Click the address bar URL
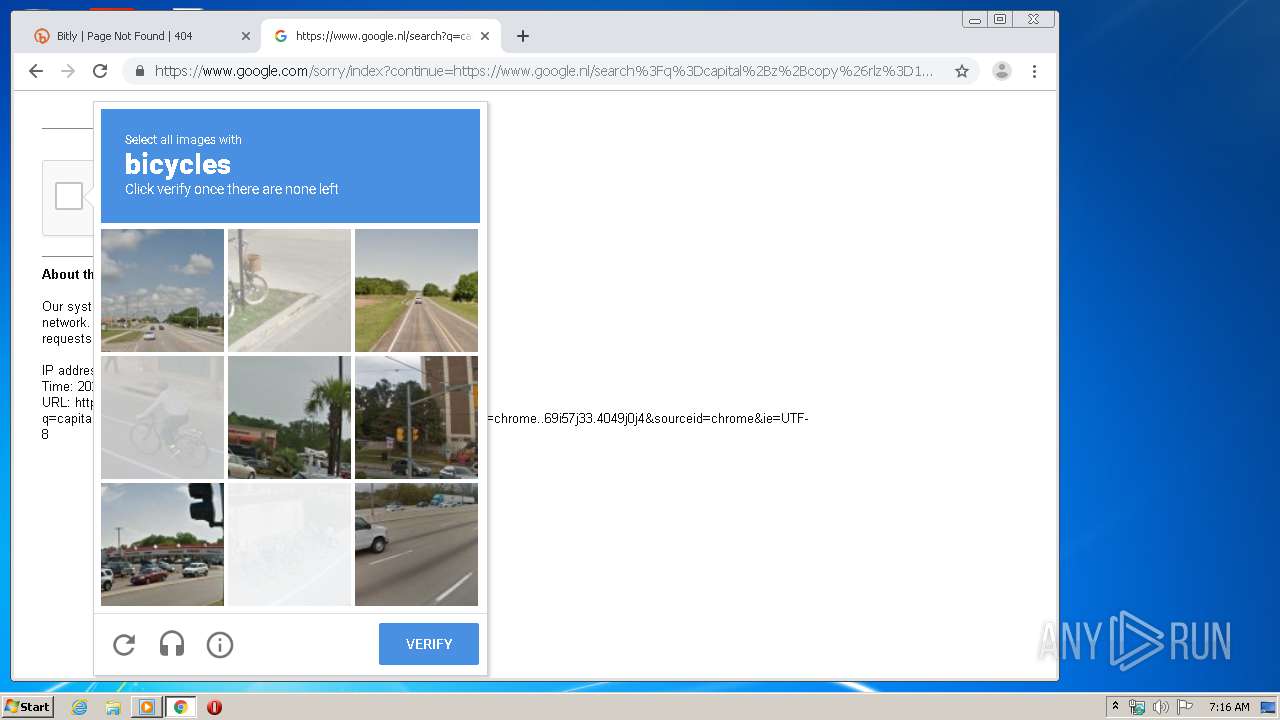The image size is (1280, 720). 544,71
